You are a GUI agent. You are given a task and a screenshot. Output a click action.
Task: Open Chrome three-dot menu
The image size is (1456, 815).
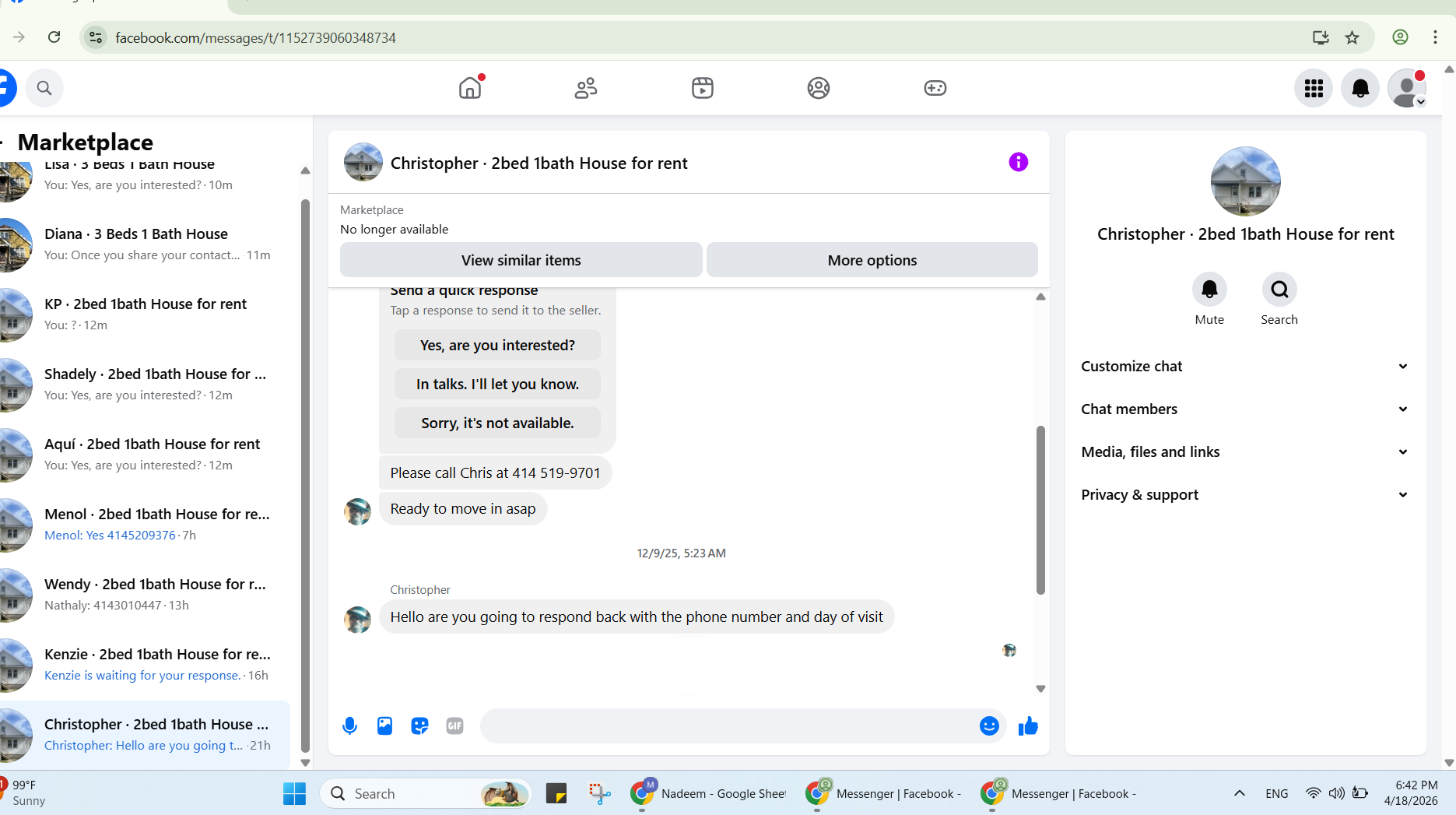[1435, 37]
